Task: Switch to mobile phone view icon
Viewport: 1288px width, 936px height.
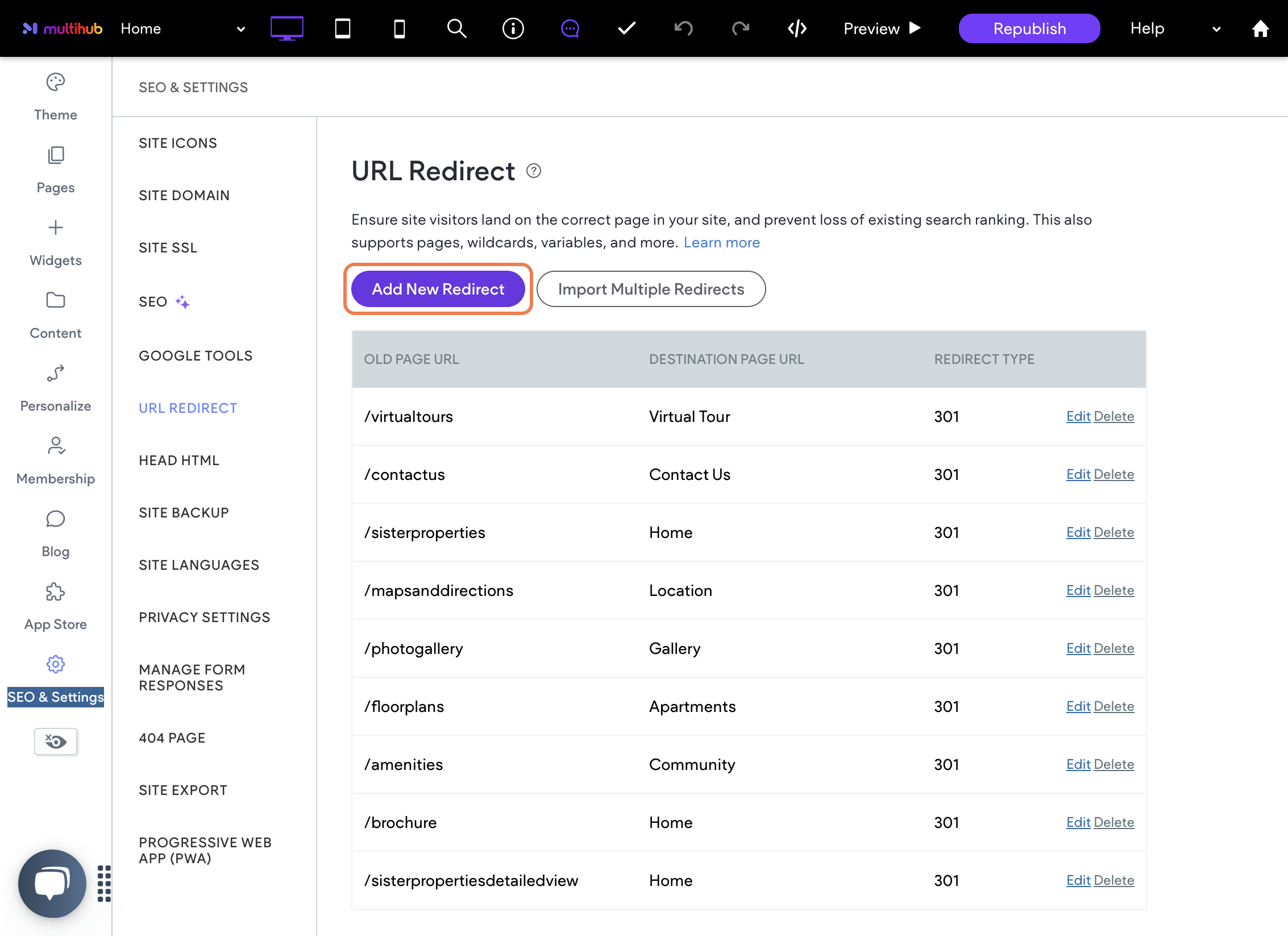Action: [400, 28]
